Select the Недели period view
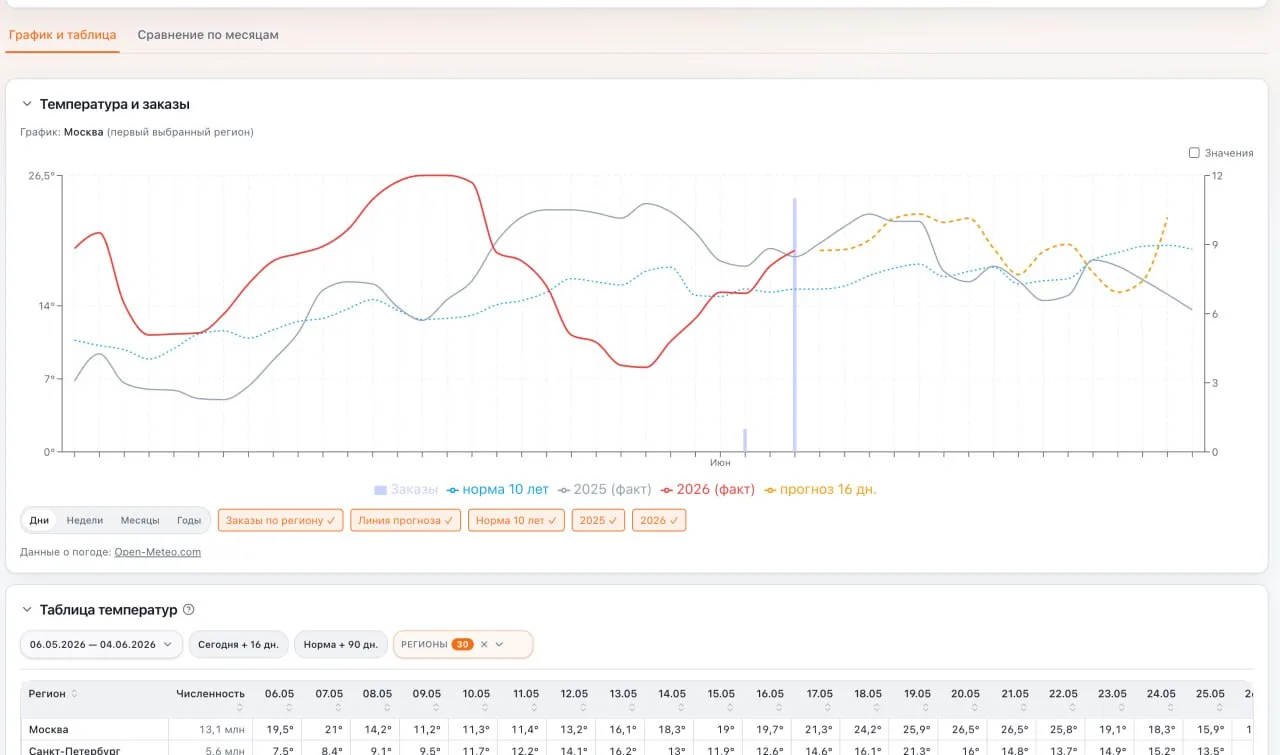This screenshot has width=1280, height=755. pyautogui.click(x=85, y=520)
